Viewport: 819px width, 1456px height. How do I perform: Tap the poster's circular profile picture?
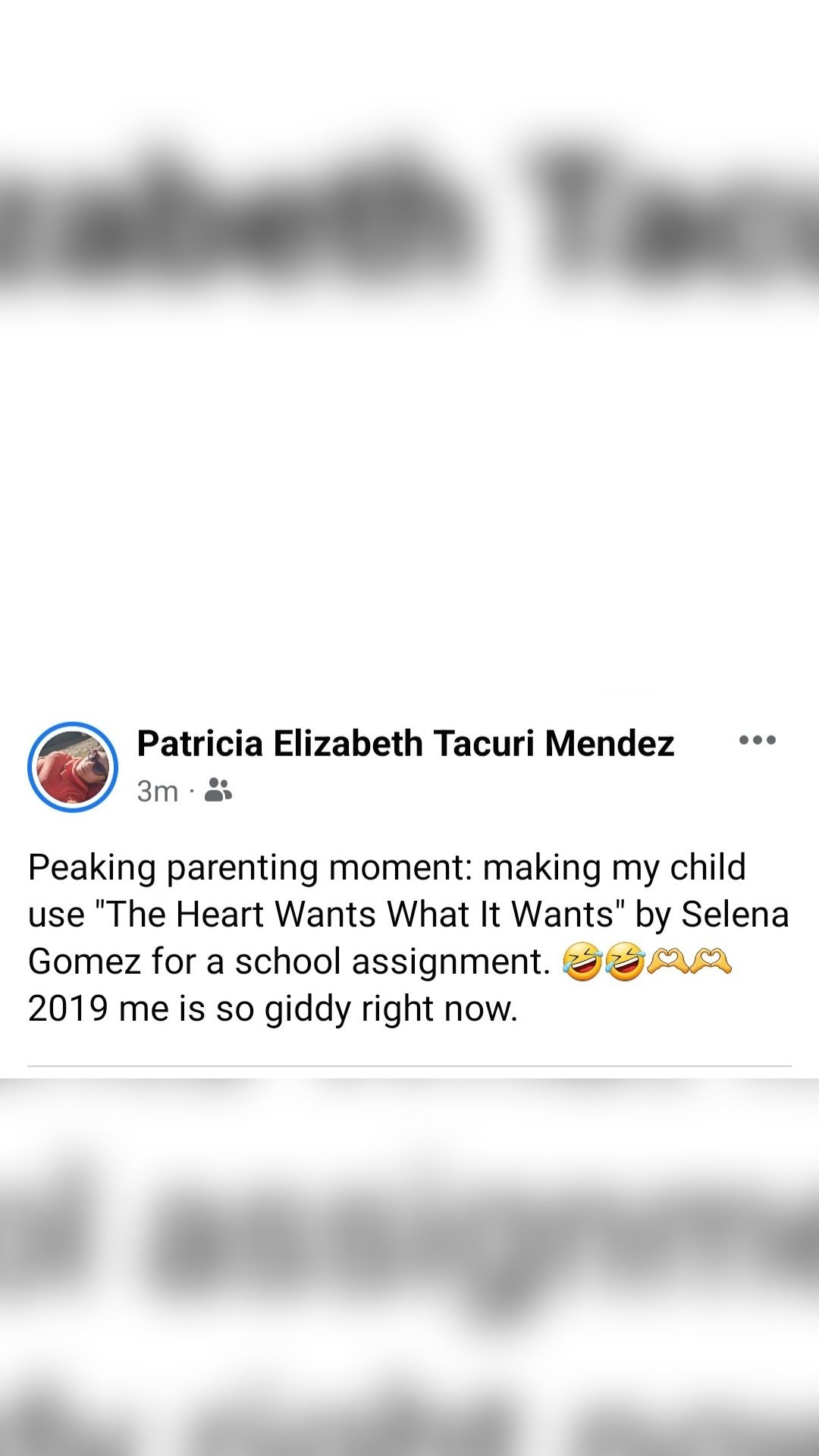(x=73, y=767)
